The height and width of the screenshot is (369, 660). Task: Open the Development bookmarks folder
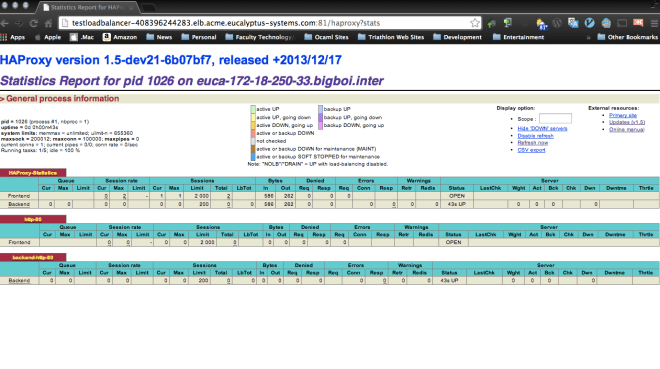pyautogui.click(x=457, y=37)
